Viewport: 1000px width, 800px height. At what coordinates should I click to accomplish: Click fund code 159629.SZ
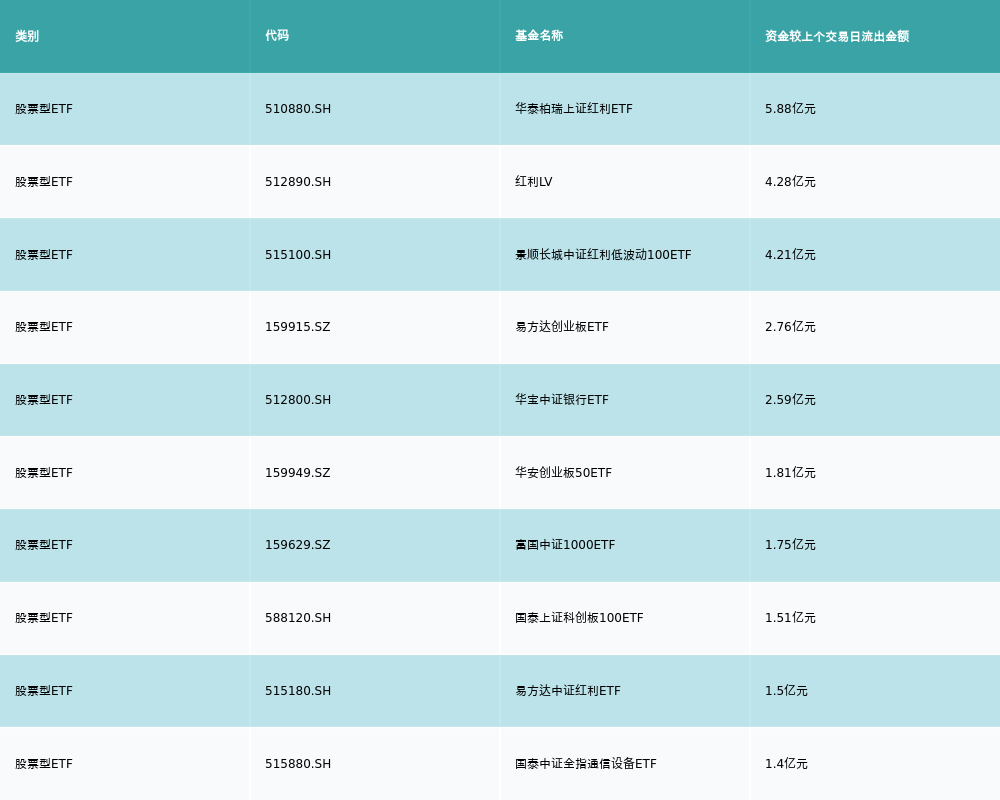tap(297, 545)
